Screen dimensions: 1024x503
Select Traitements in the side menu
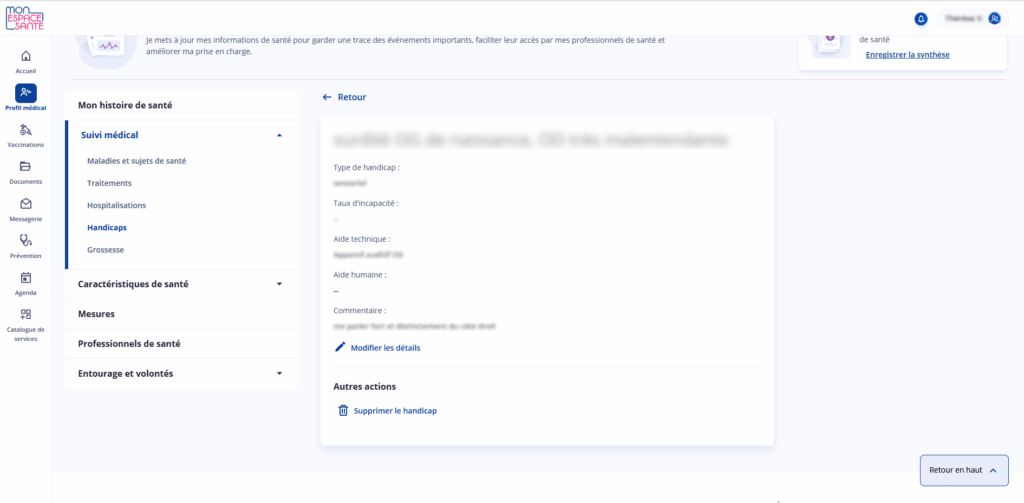pyautogui.click(x=109, y=183)
